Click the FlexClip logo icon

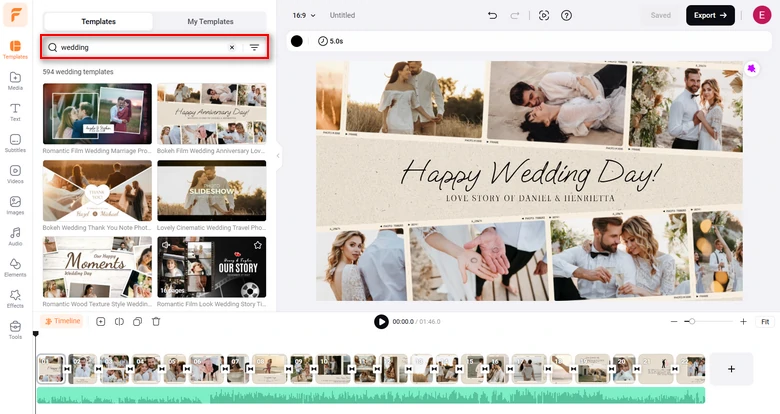[15, 15]
